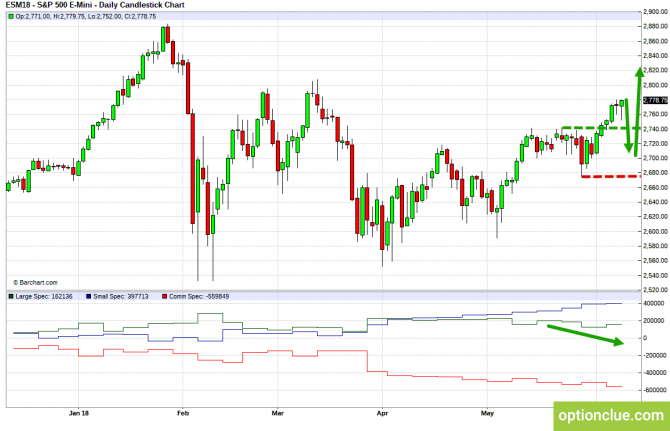The height and width of the screenshot is (431, 670).
Task: Click the -600000 label on the COT axis
Action: pyautogui.click(x=655, y=390)
